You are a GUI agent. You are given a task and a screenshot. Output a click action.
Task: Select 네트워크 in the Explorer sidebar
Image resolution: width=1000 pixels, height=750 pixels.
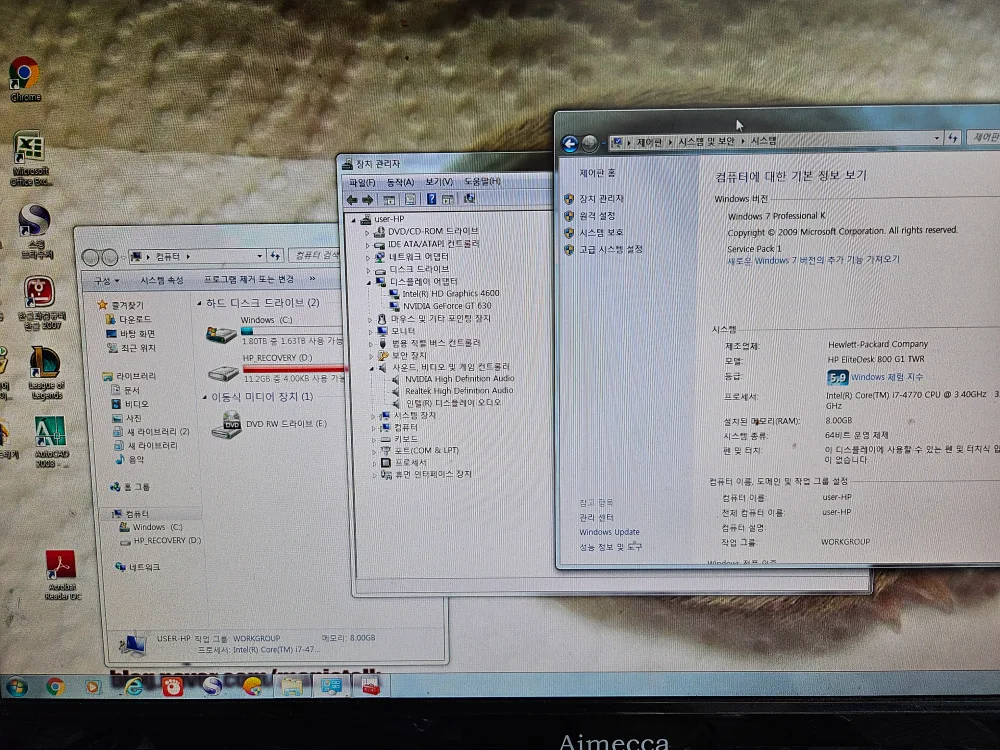pyautogui.click(x=144, y=567)
